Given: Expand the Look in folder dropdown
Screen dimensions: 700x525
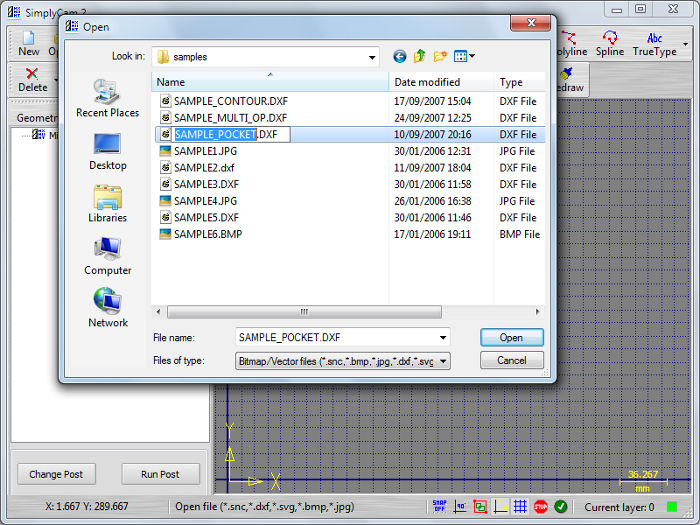Looking at the screenshot, I should (x=371, y=57).
